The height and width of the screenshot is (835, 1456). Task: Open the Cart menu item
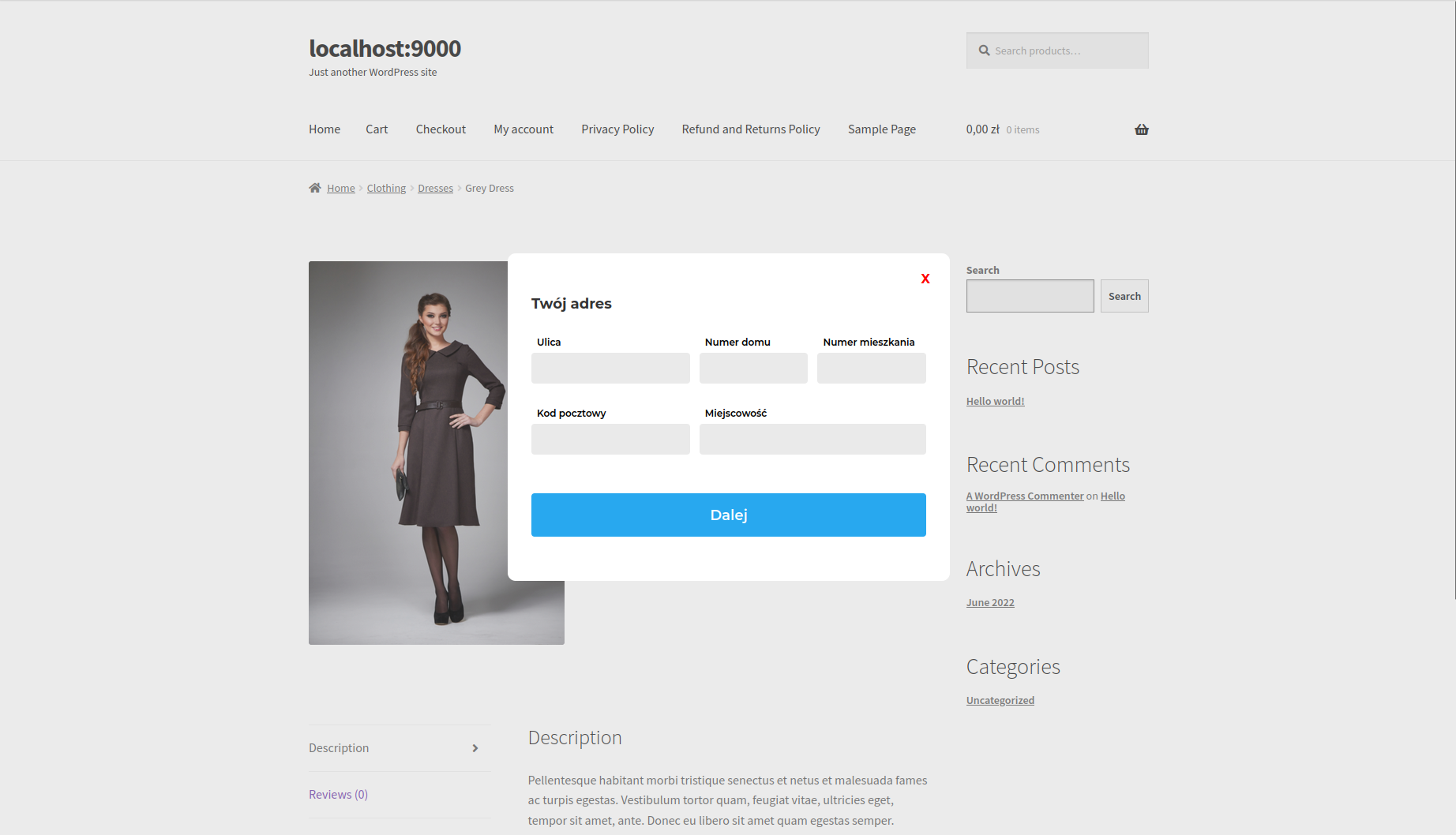click(x=377, y=129)
